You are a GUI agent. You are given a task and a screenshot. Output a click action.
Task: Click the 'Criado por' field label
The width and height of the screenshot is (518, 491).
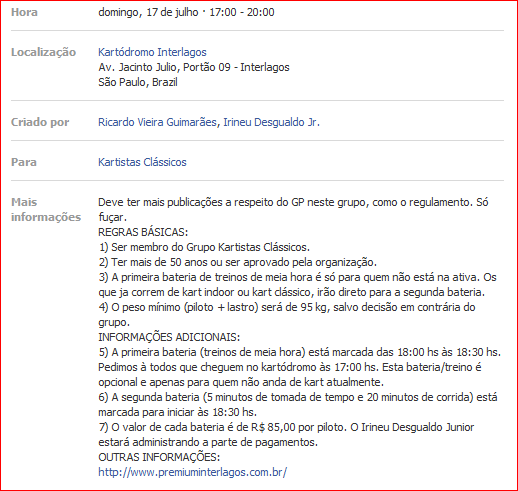(x=40, y=122)
